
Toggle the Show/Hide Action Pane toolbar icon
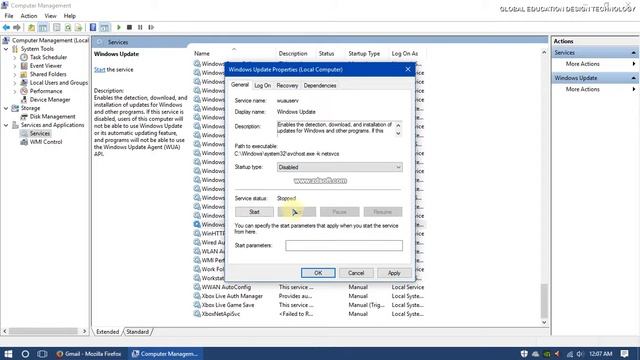click(104, 27)
